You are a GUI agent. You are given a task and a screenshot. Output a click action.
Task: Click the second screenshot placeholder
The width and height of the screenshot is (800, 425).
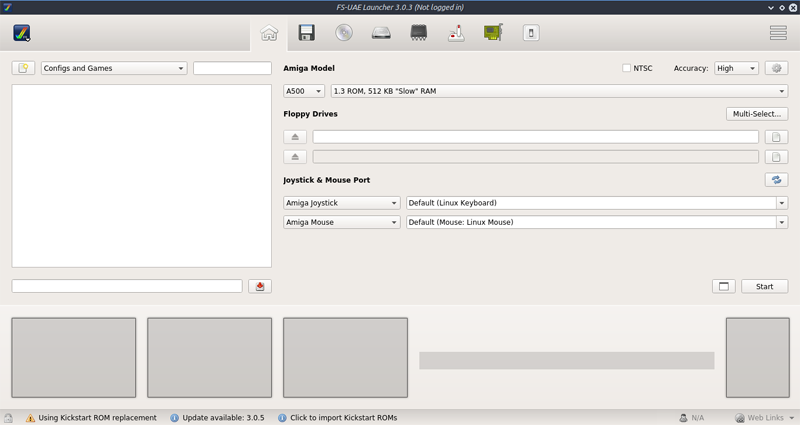(209, 358)
